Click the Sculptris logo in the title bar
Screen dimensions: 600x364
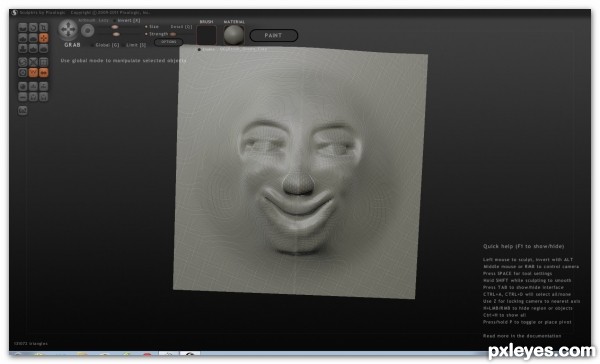click(x=15, y=13)
